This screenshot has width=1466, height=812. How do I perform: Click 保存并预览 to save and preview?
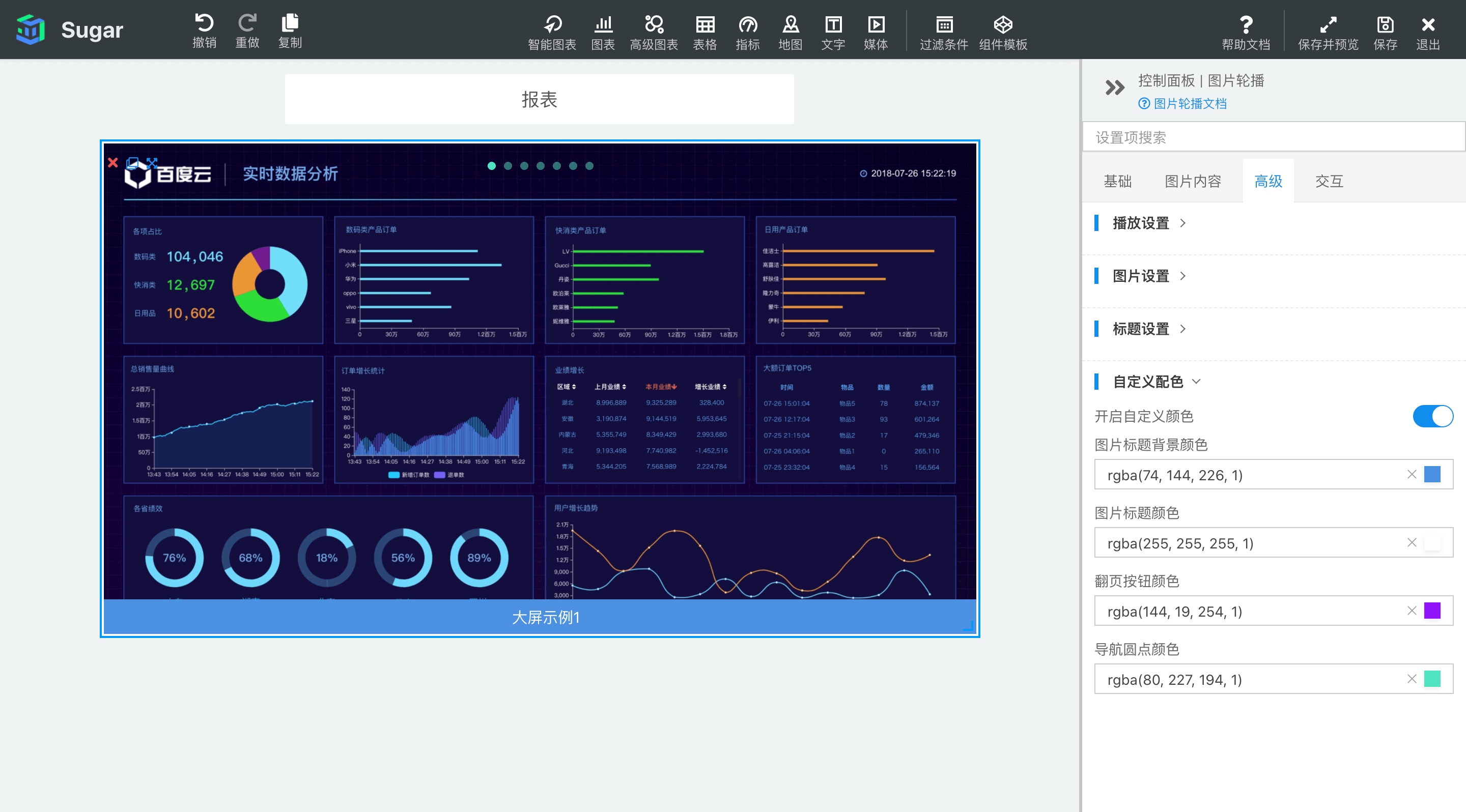click(x=1328, y=33)
